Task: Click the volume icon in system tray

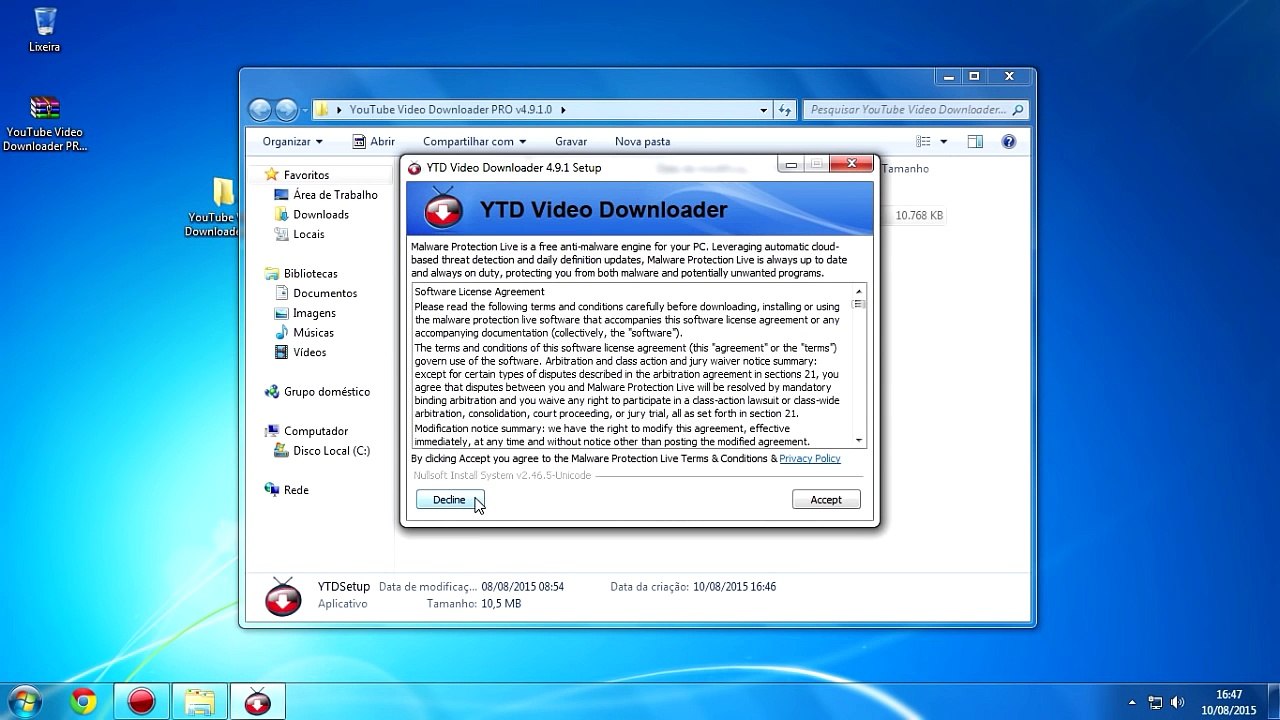Action: (1178, 702)
